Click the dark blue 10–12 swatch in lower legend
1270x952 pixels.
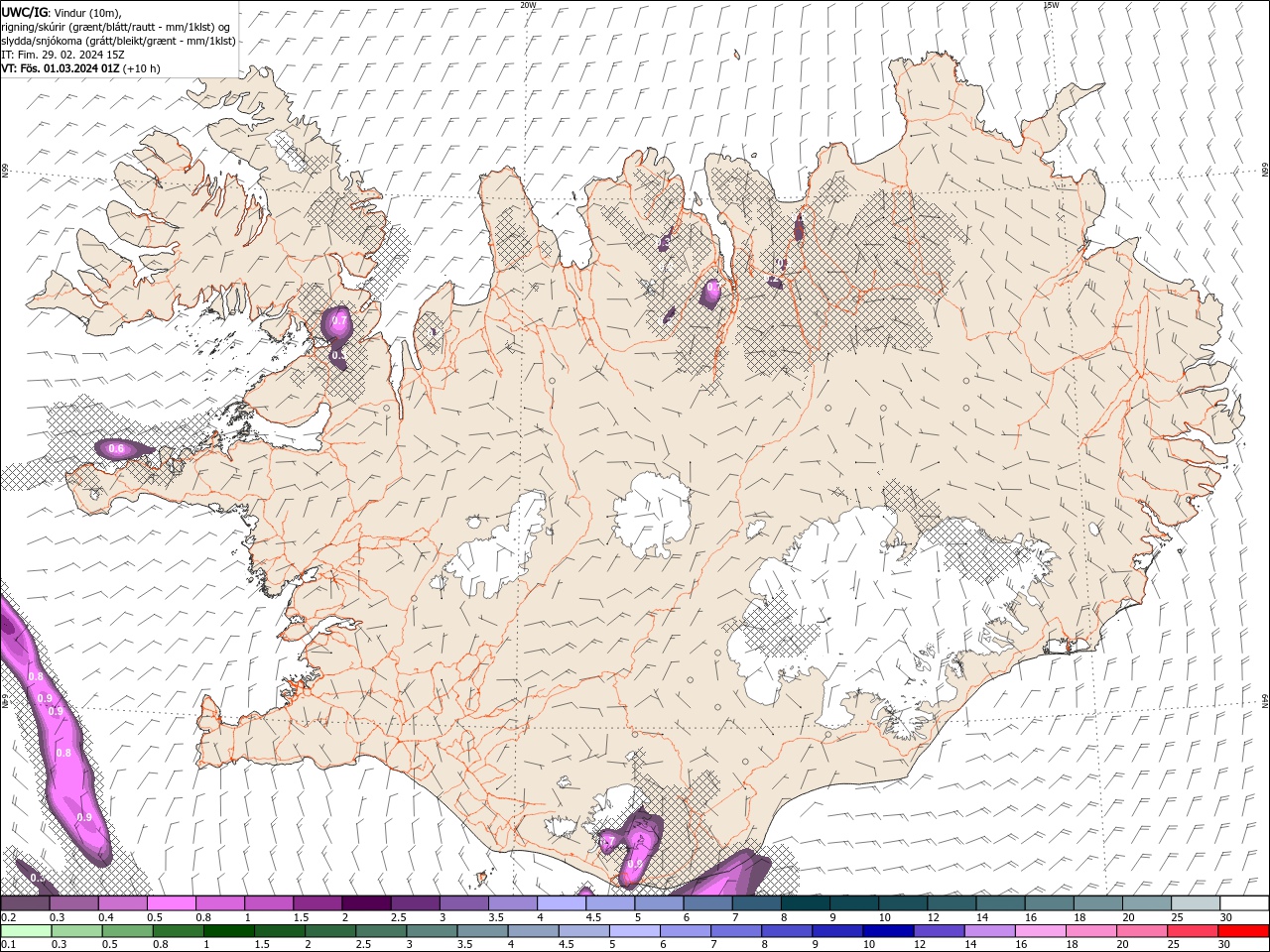(x=886, y=931)
